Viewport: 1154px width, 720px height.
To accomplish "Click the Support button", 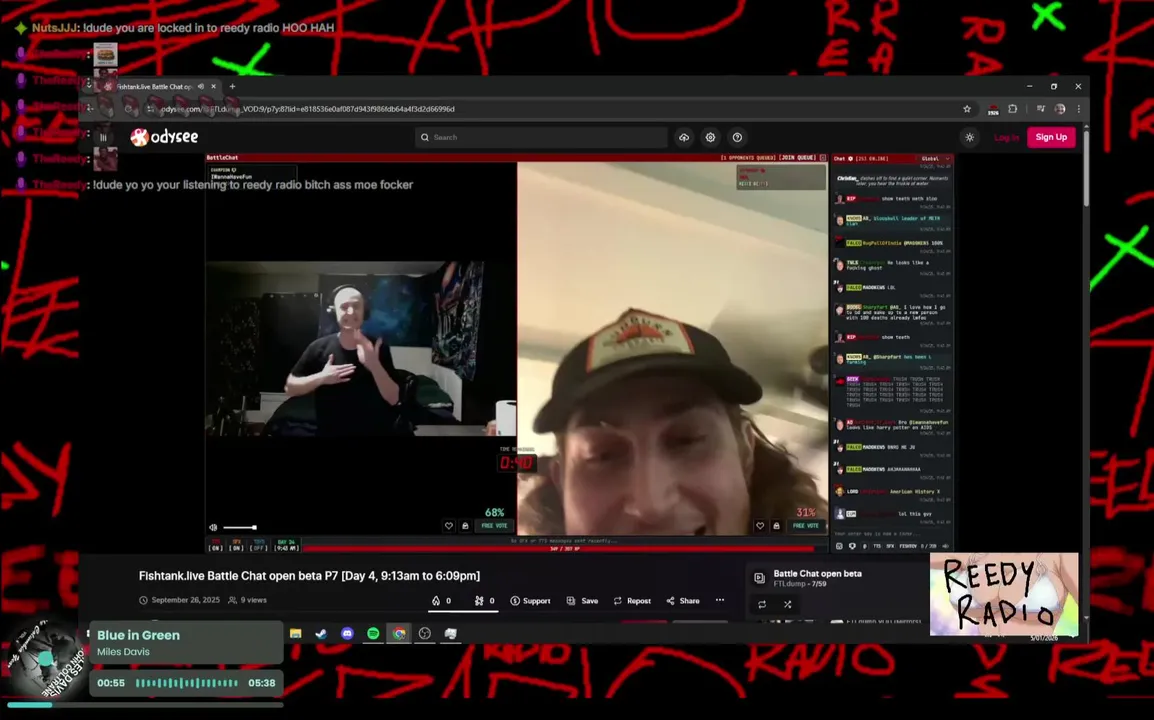I will tap(531, 601).
